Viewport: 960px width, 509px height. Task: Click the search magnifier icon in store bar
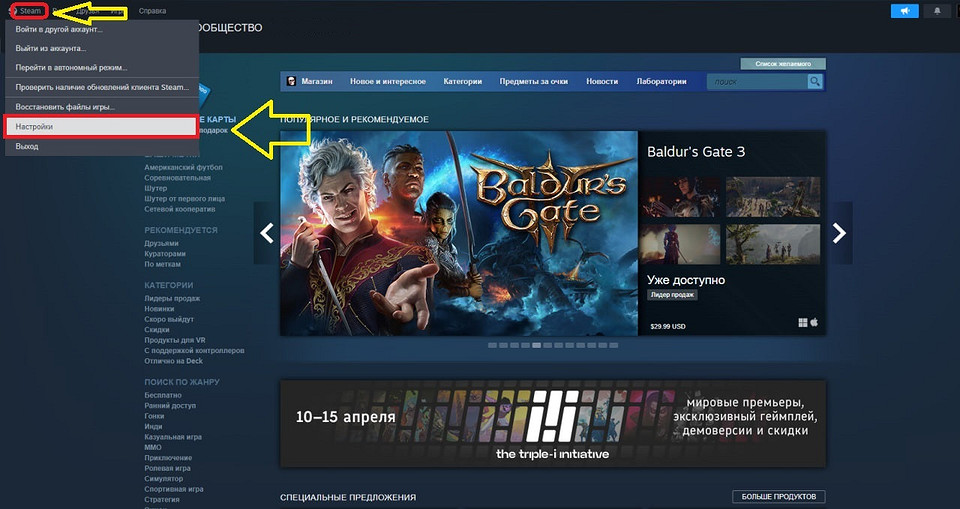(x=815, y=82)
